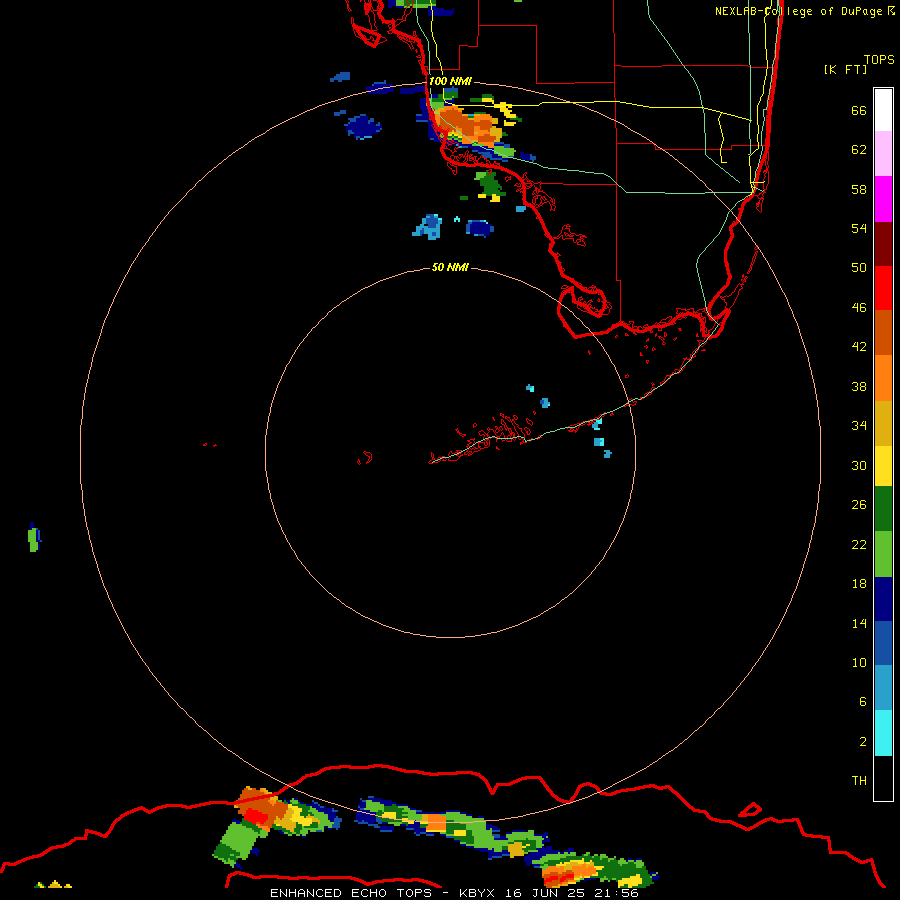The width and height of the screenshot is (900, 900).
Task: Click the TOPS legend title
Action: 879,59
